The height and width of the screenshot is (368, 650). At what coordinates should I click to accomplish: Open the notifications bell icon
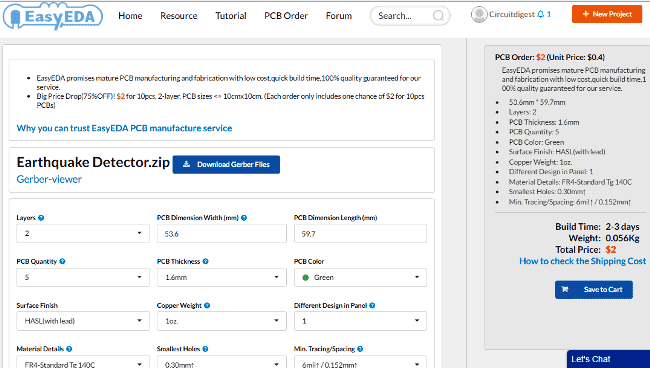point(540,15)
